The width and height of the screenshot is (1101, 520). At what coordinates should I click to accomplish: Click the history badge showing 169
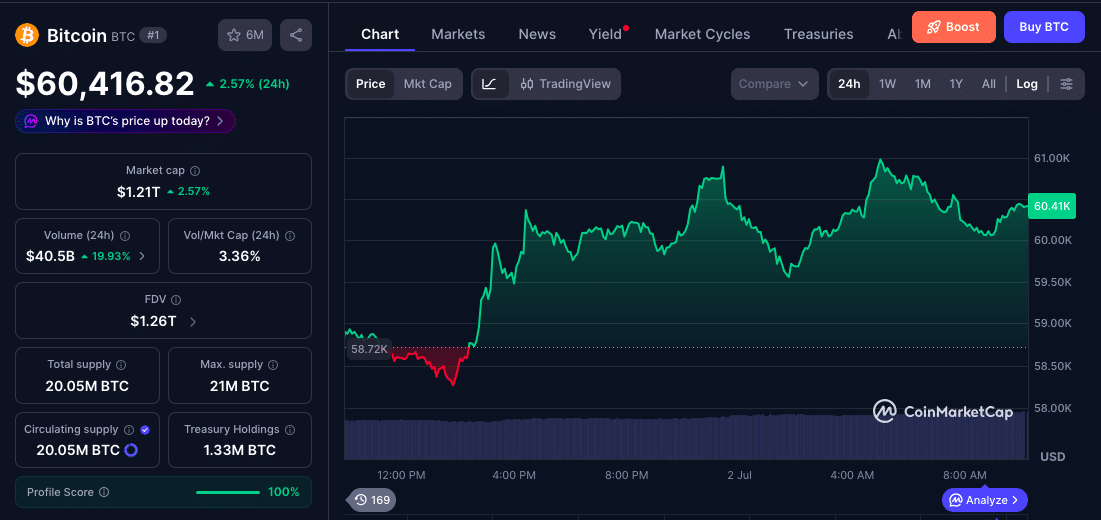point(372,500)
